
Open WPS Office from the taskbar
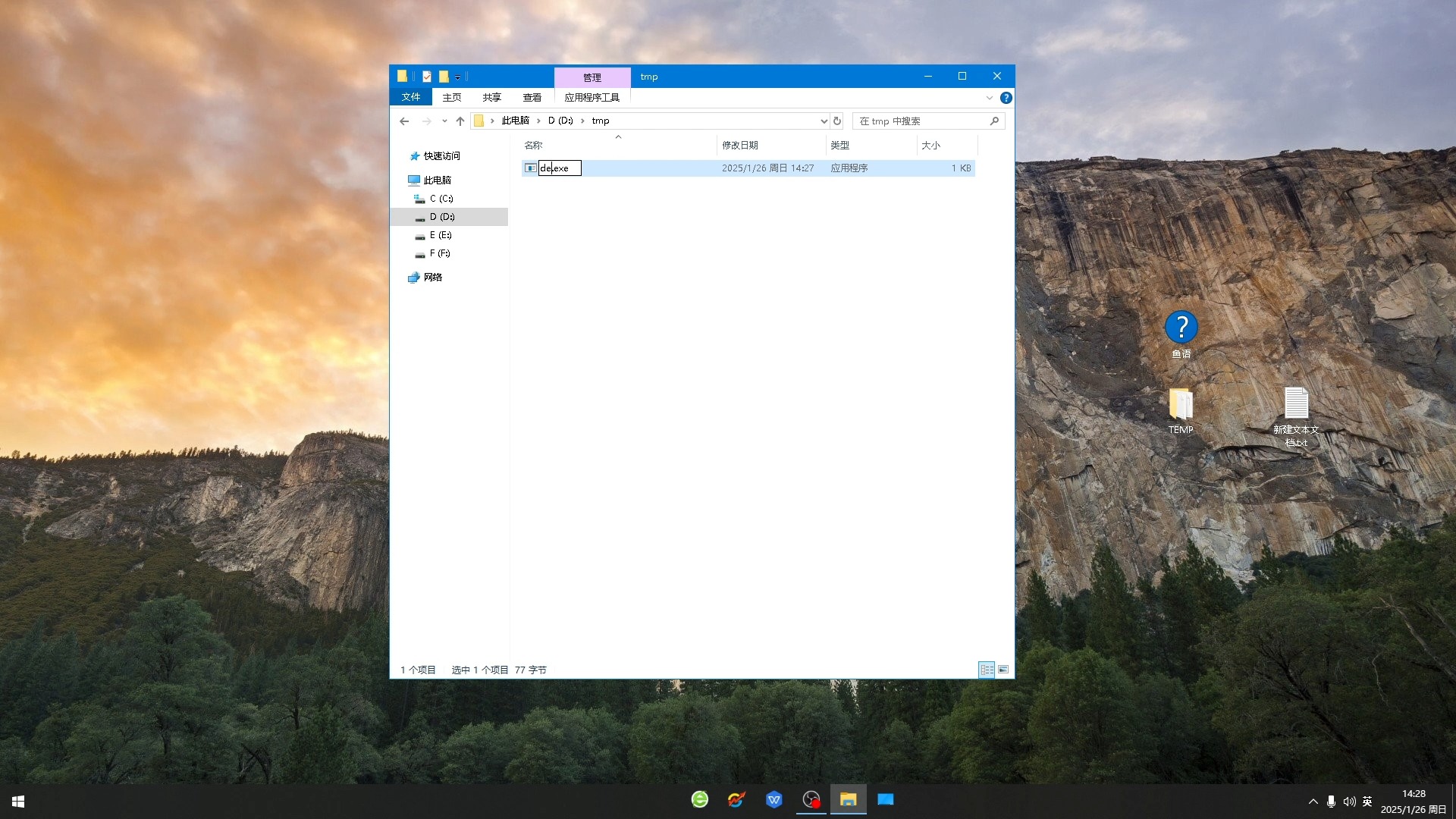point(774,799)
